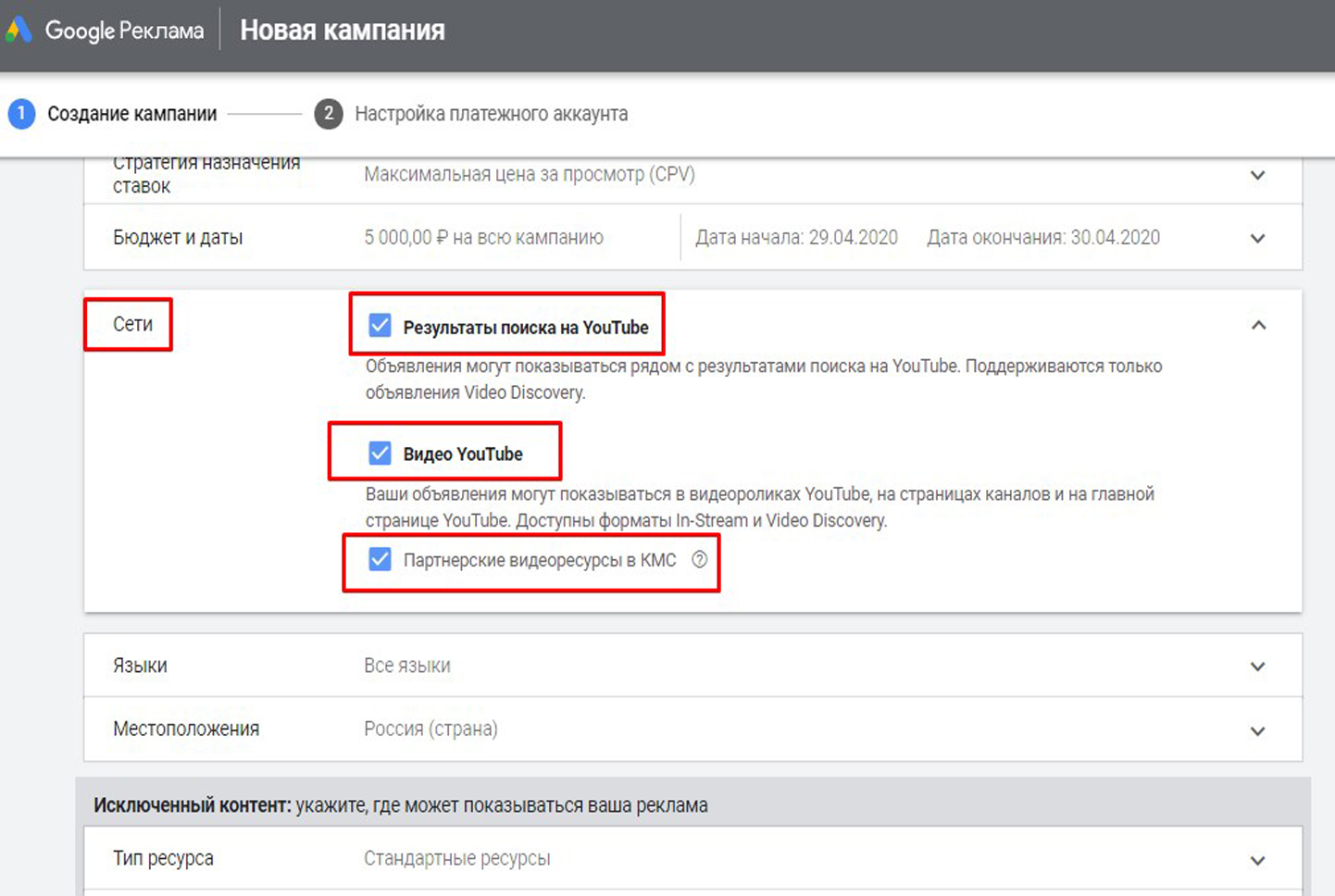Image resolution: width=1335 pixels, height=896 pixels.
Task: Open help icon next to Партнерские видеоресурсы
Action: tap(700, 560)
